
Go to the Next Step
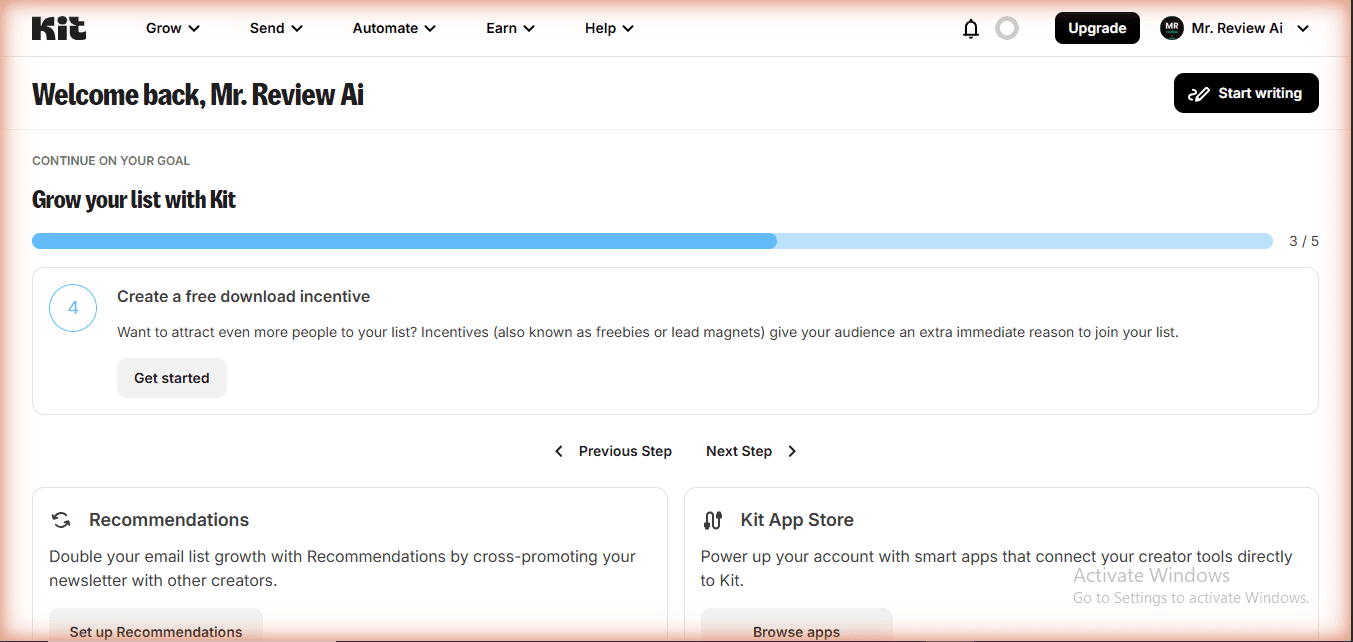click(x=751, y=451)
